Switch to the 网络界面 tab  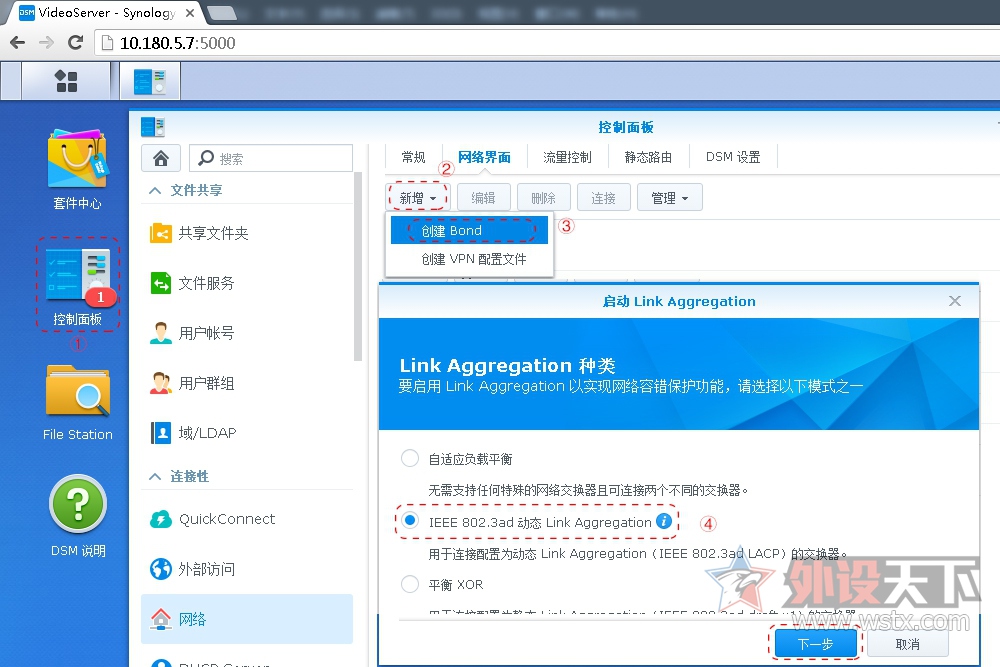pyautogui.click(x=484, y=157)
